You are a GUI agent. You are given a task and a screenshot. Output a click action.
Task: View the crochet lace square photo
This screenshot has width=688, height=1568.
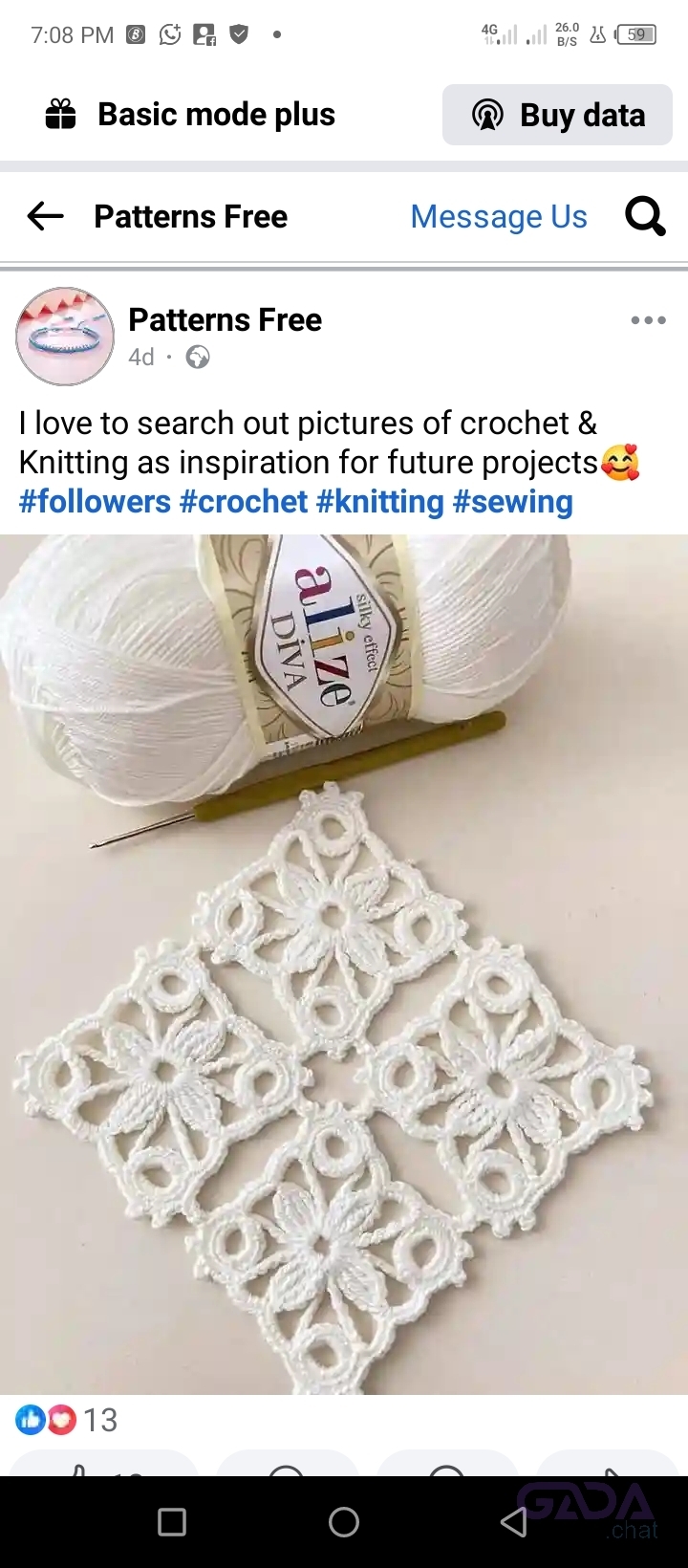coord(344,964)
